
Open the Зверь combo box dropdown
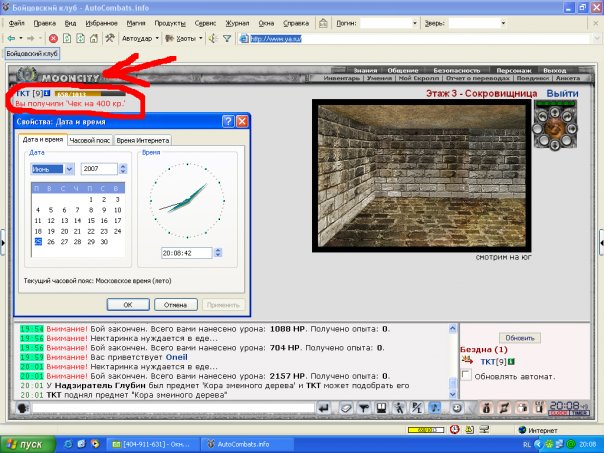[x=503, y=23]
